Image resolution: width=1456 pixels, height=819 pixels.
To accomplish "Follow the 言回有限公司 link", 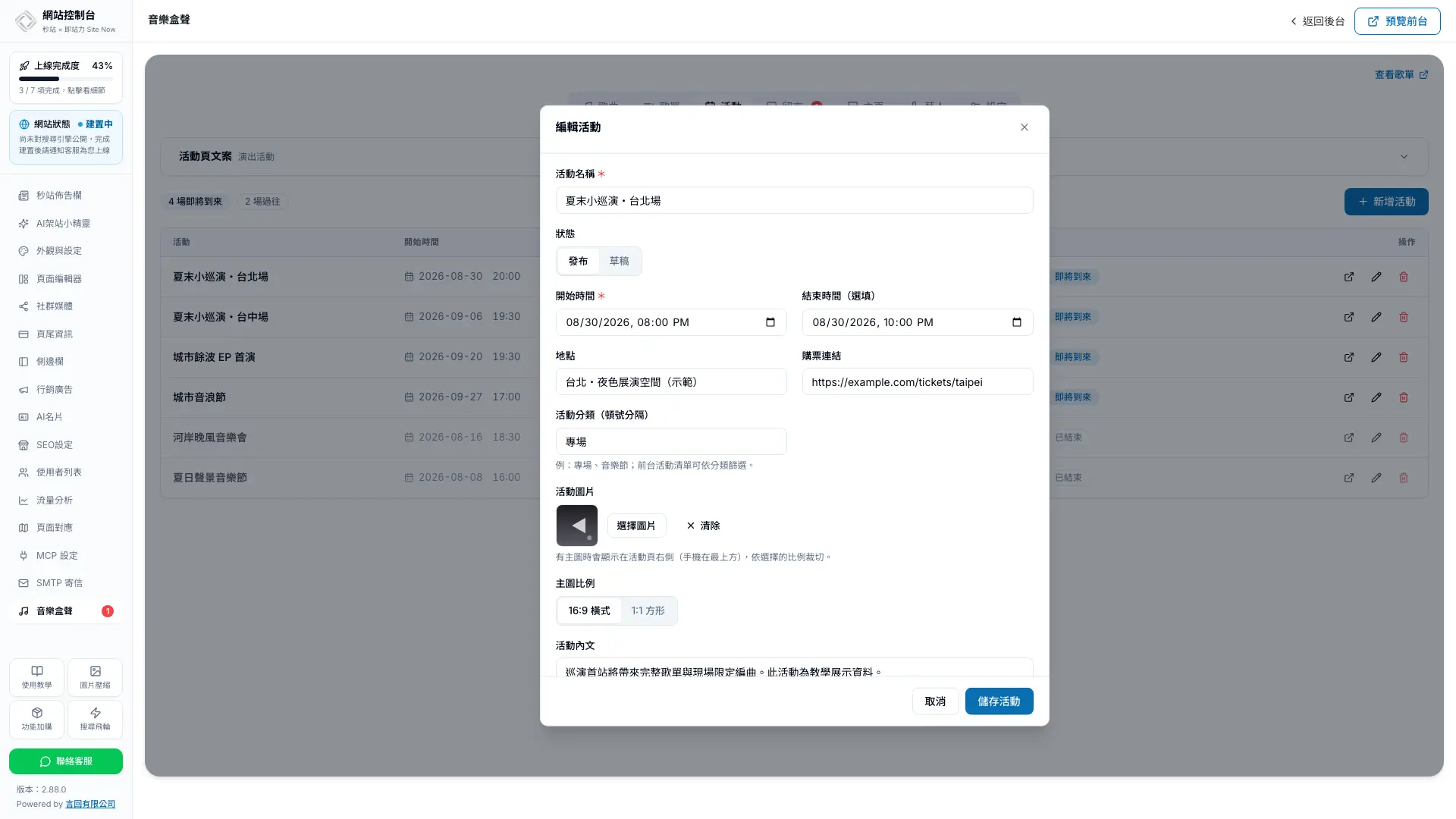I will (90, 805).
